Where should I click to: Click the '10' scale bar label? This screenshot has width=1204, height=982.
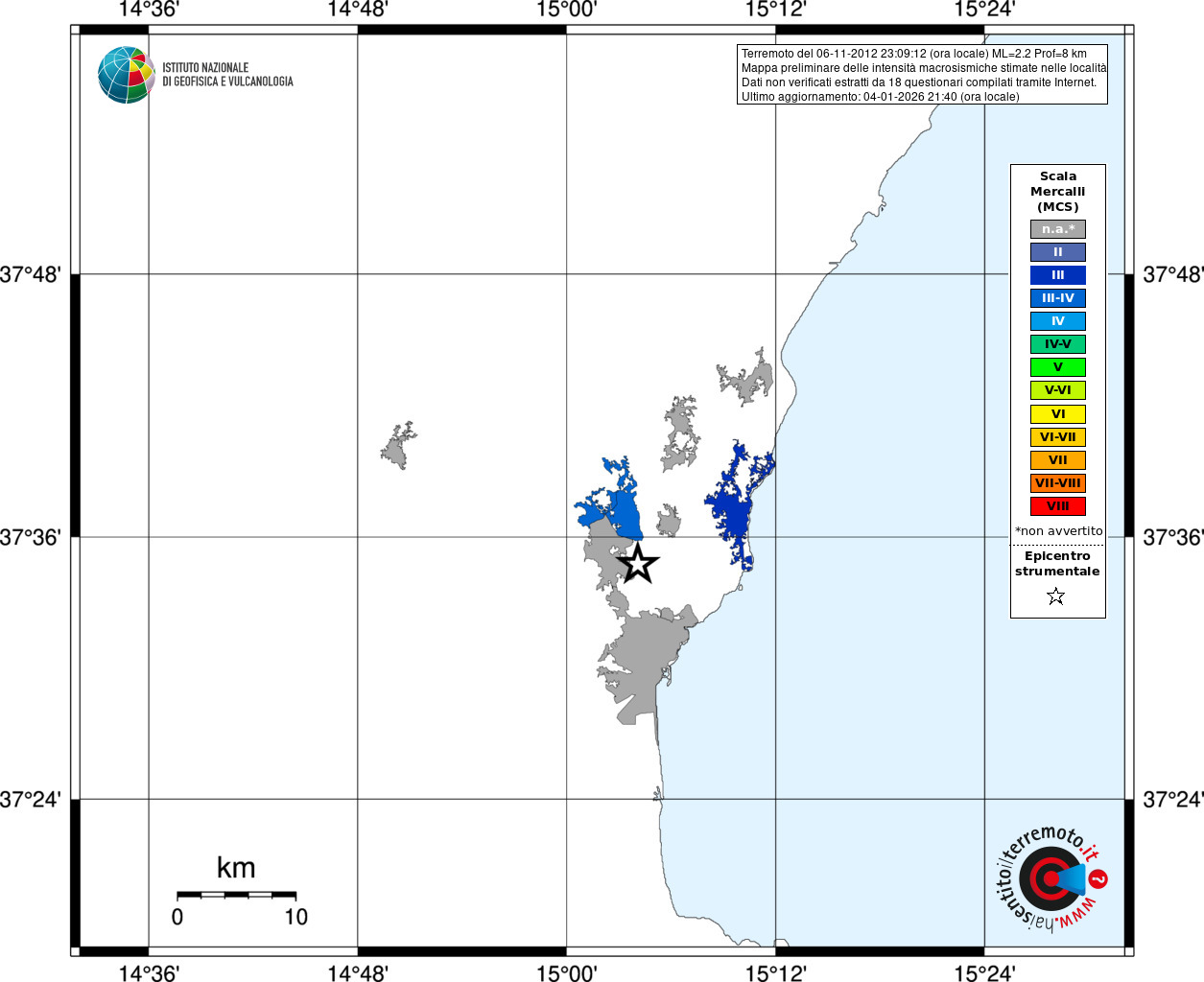click(x=296, y=917)
